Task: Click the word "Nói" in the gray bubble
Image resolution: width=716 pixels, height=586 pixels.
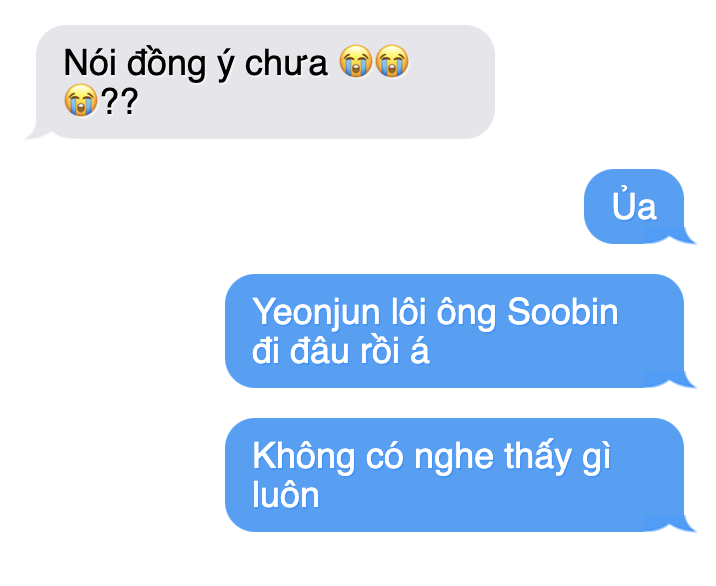Action: click(x=90, y=63)
